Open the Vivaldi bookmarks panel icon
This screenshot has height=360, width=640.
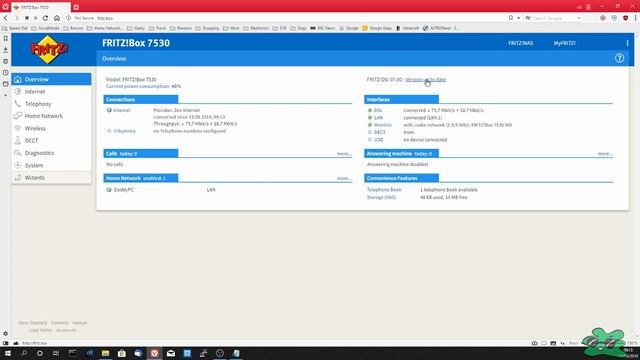5,38
